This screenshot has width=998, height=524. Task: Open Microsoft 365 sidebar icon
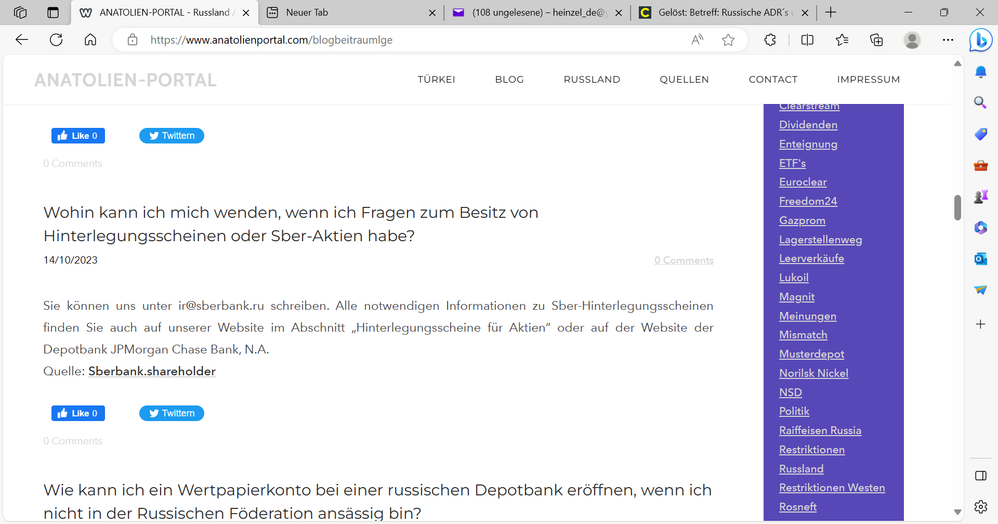(981, 227)
